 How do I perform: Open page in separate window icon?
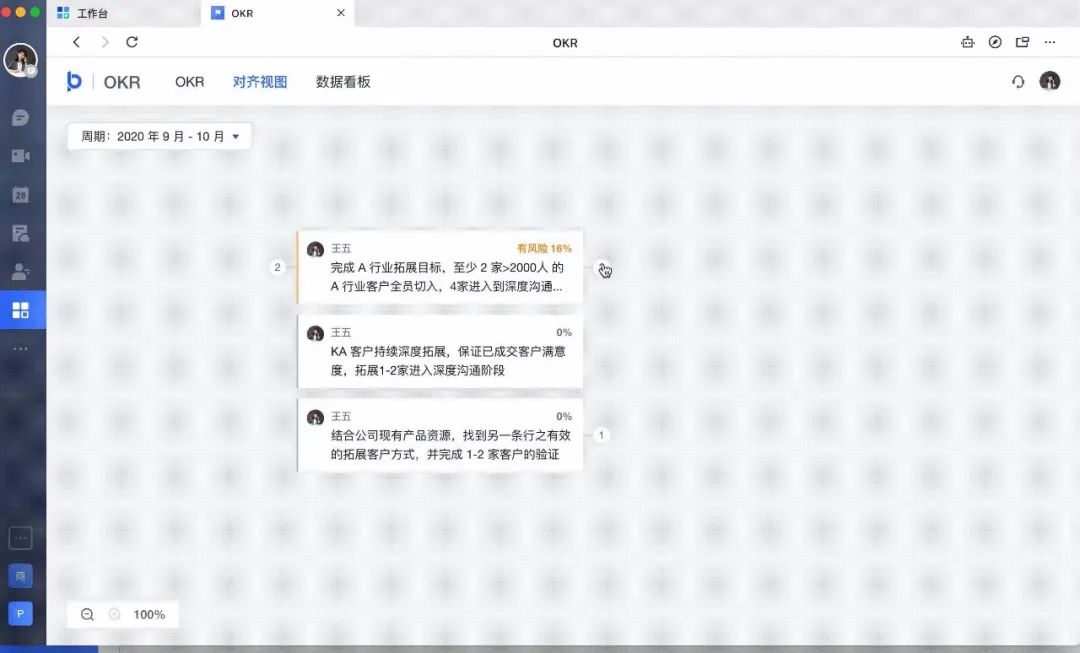pyautogui.click(x=1022, y=42)
